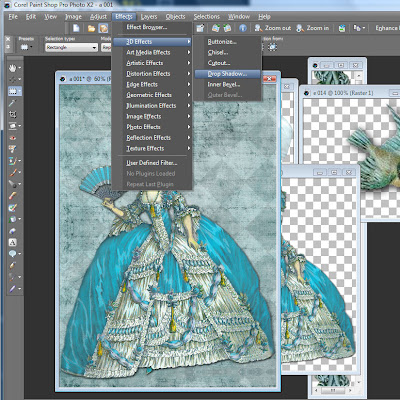This screenshot has width=400, height=400.
Task: Open the Presets dropdown
Action: tap(26, 47)
